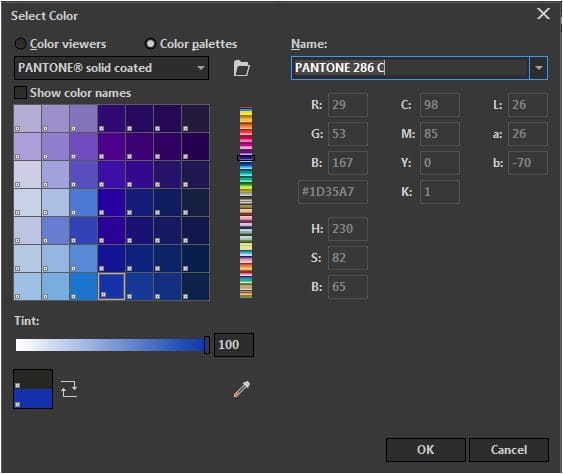Click the Tint: label
Image resolution: width=563 pixels, height=474 pixels.
[x=27, y=321]
